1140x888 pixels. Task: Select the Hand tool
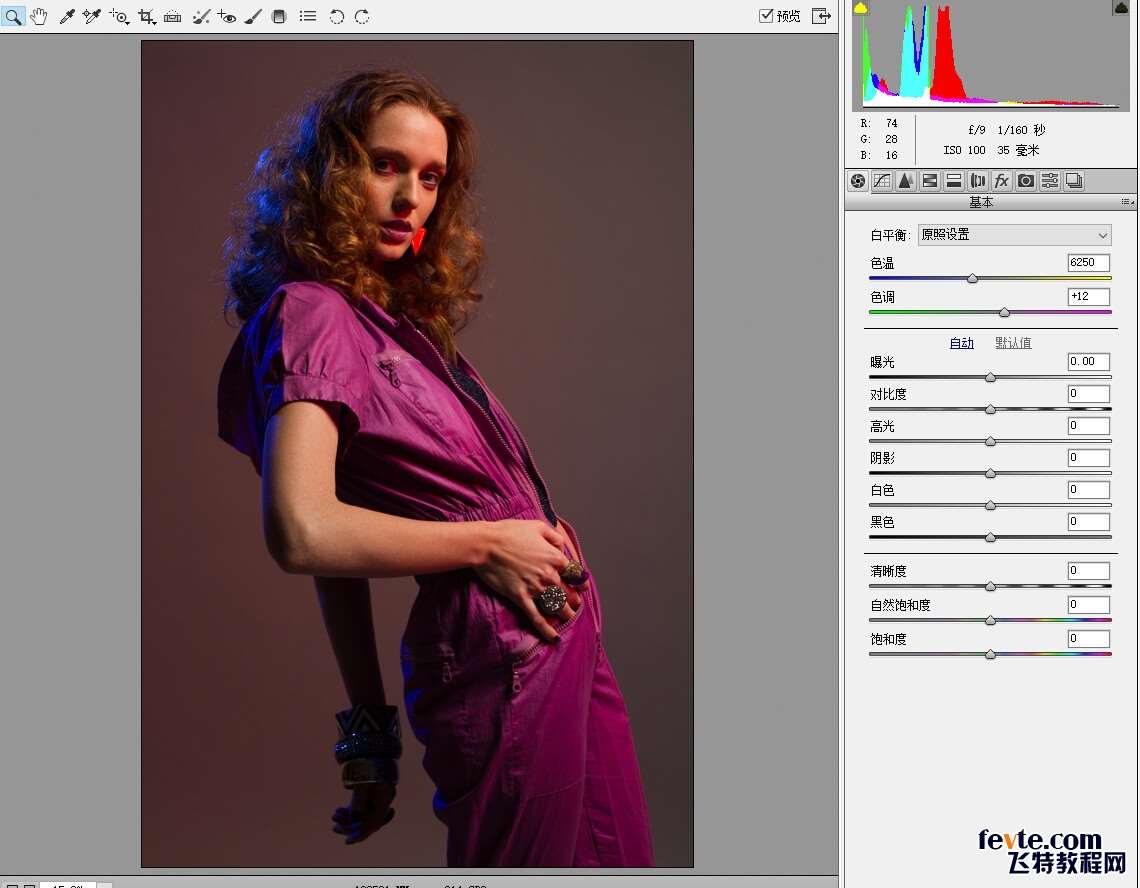(x=39, y=16)
